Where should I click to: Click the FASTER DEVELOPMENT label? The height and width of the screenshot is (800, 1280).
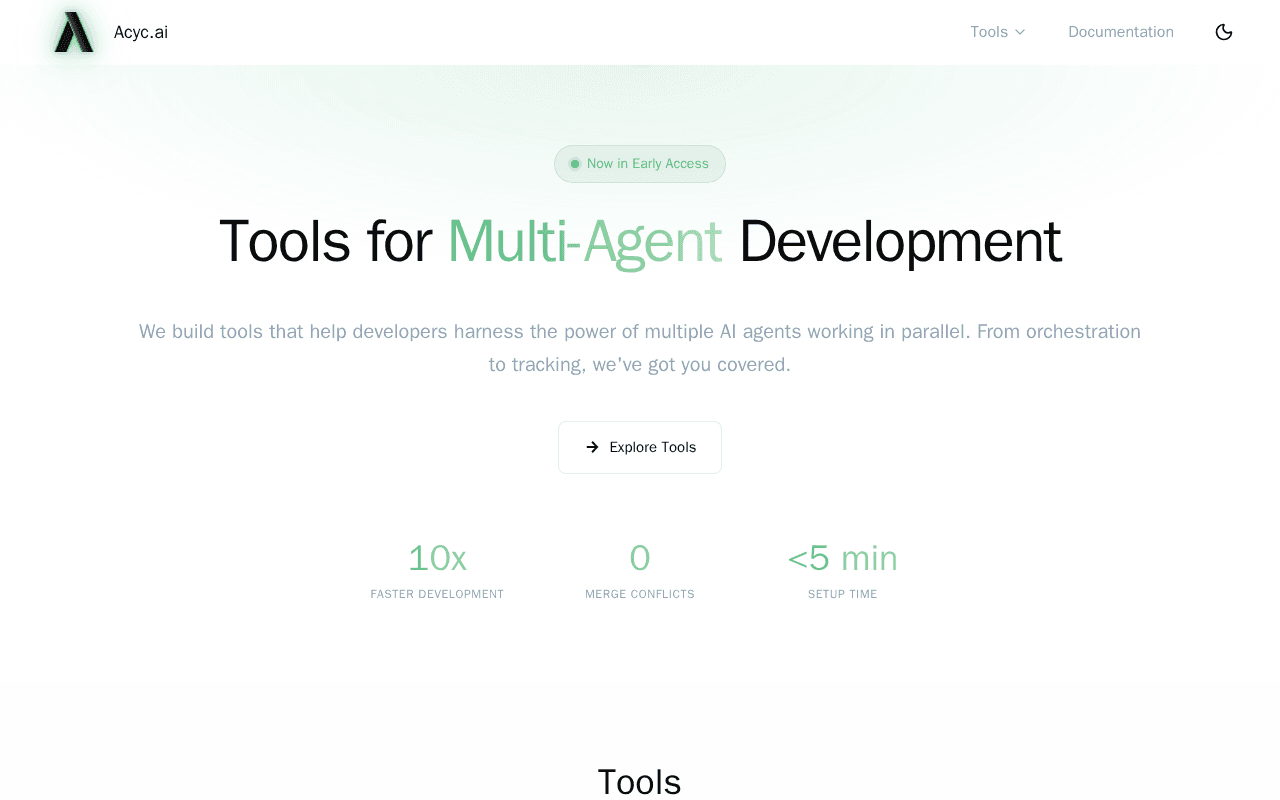pos(437,594)
